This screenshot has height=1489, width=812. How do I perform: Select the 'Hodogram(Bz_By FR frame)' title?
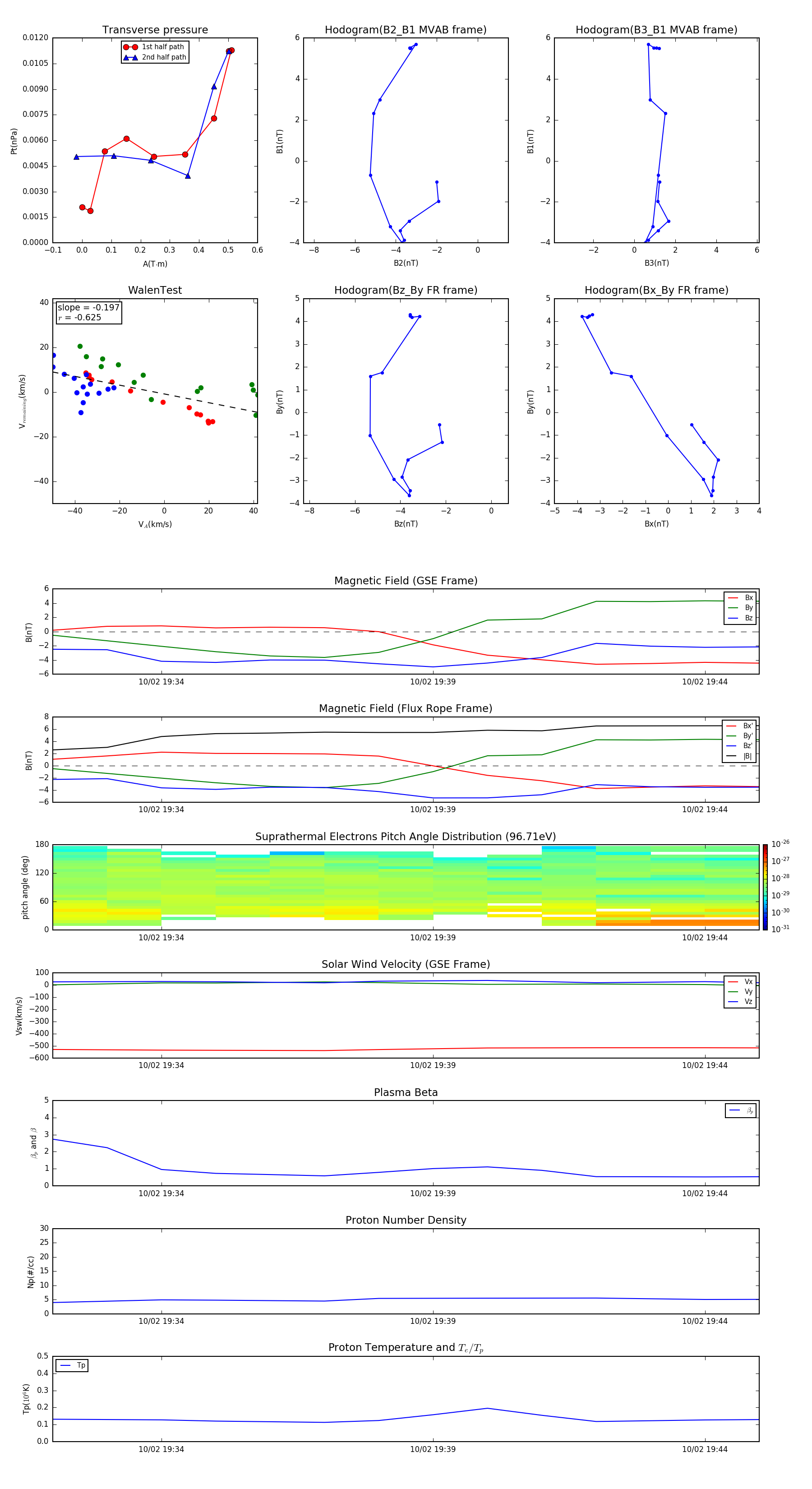pos(406,290)
